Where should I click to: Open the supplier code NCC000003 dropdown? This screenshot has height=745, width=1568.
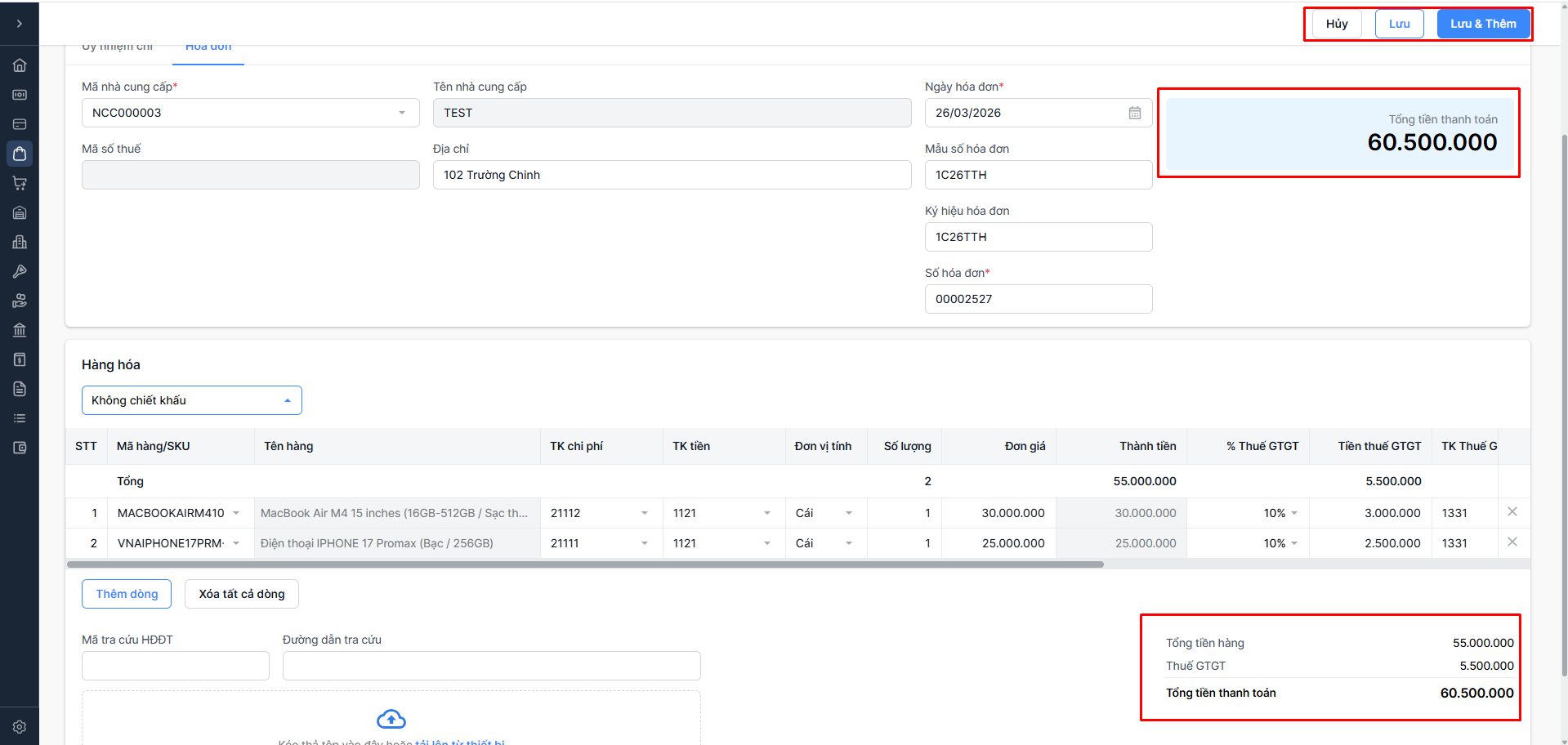(x=401, y=113)
